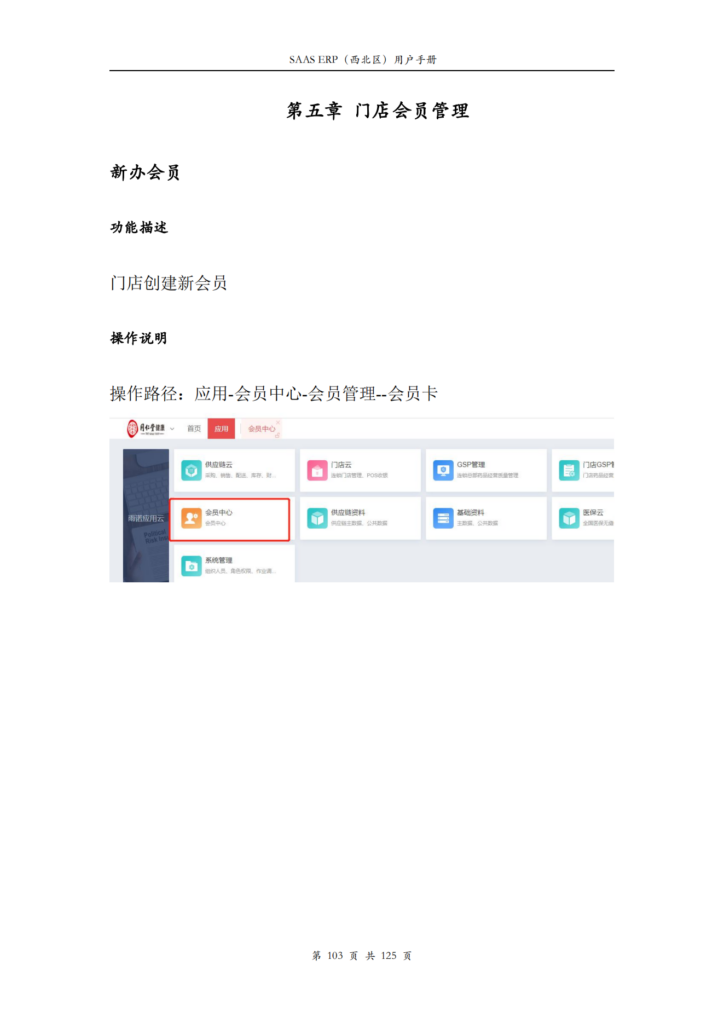The width and height of the screenshot is (724, 1024).
Task: Open the 供应链资料 cube icon
Action: pos(317,518)
